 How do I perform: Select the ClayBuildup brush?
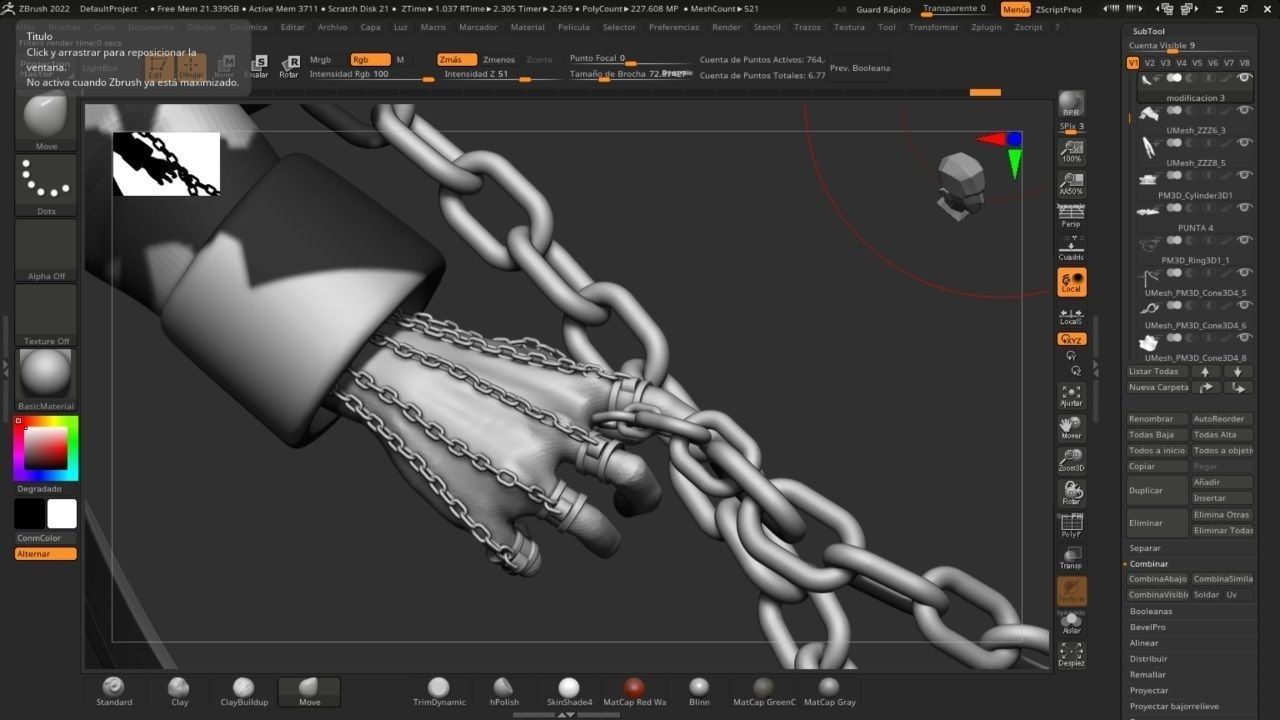tap(244, 692)
